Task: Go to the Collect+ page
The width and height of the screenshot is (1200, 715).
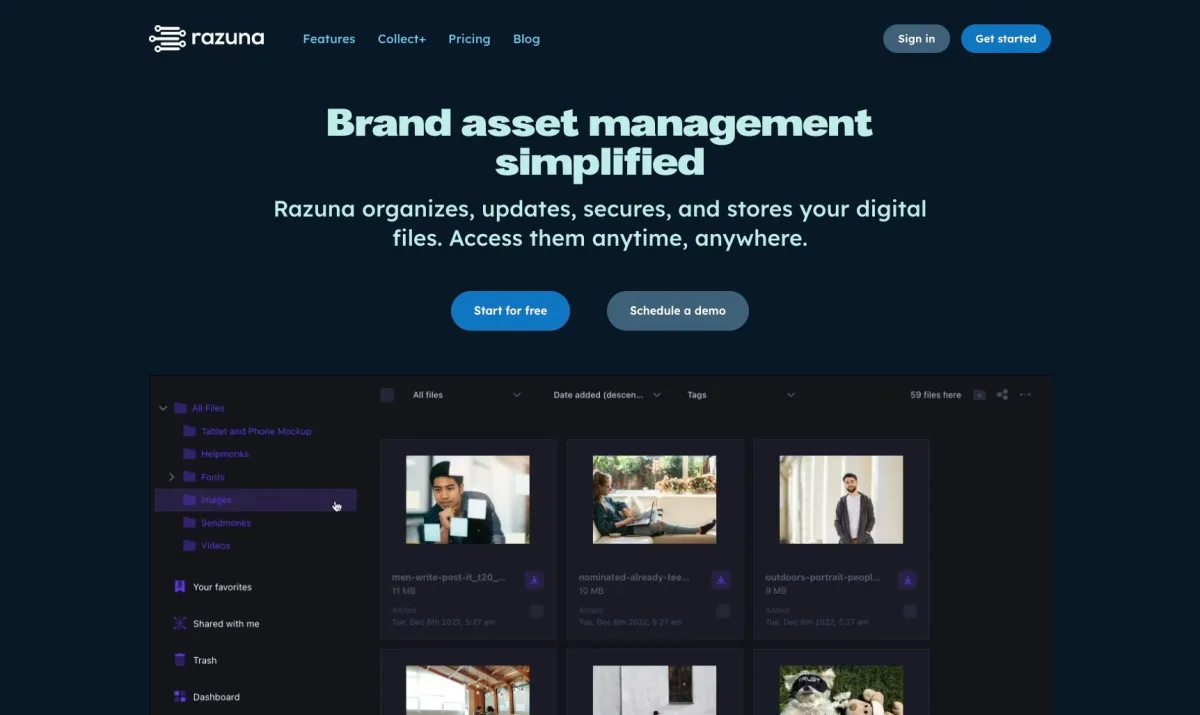Action: pos(402,39)
